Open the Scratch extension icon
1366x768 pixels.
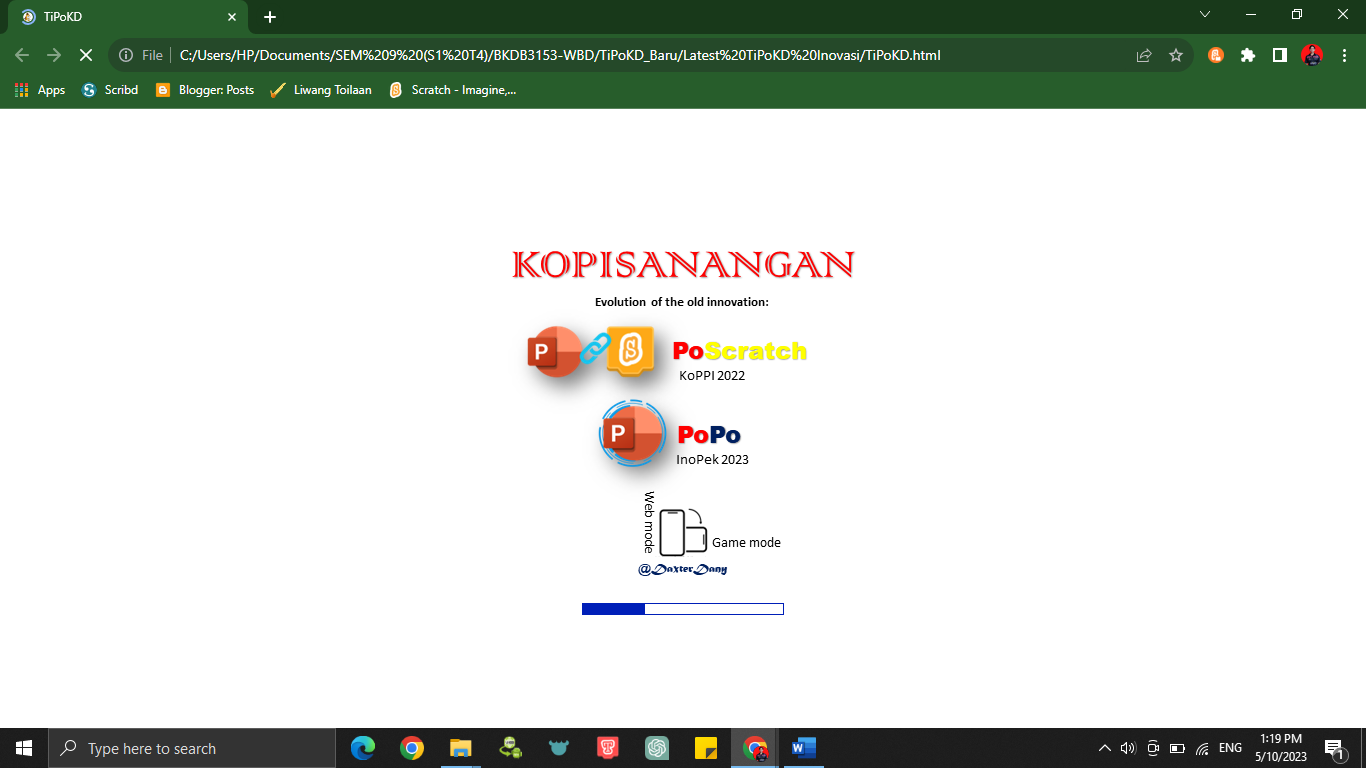[x=1216, y=56]
